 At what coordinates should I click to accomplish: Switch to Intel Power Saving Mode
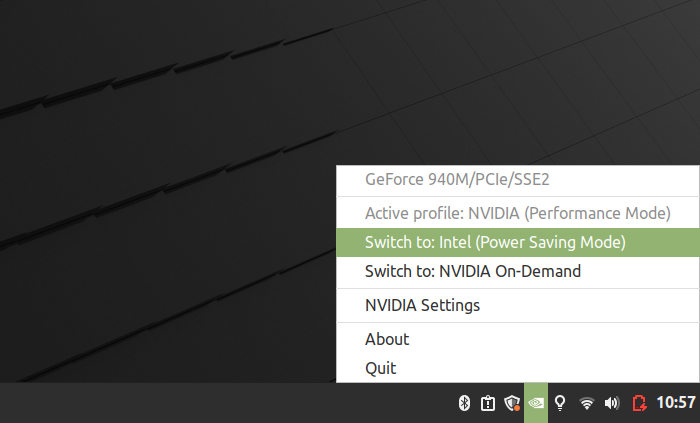pyautogui.click(x=517, y=242)
